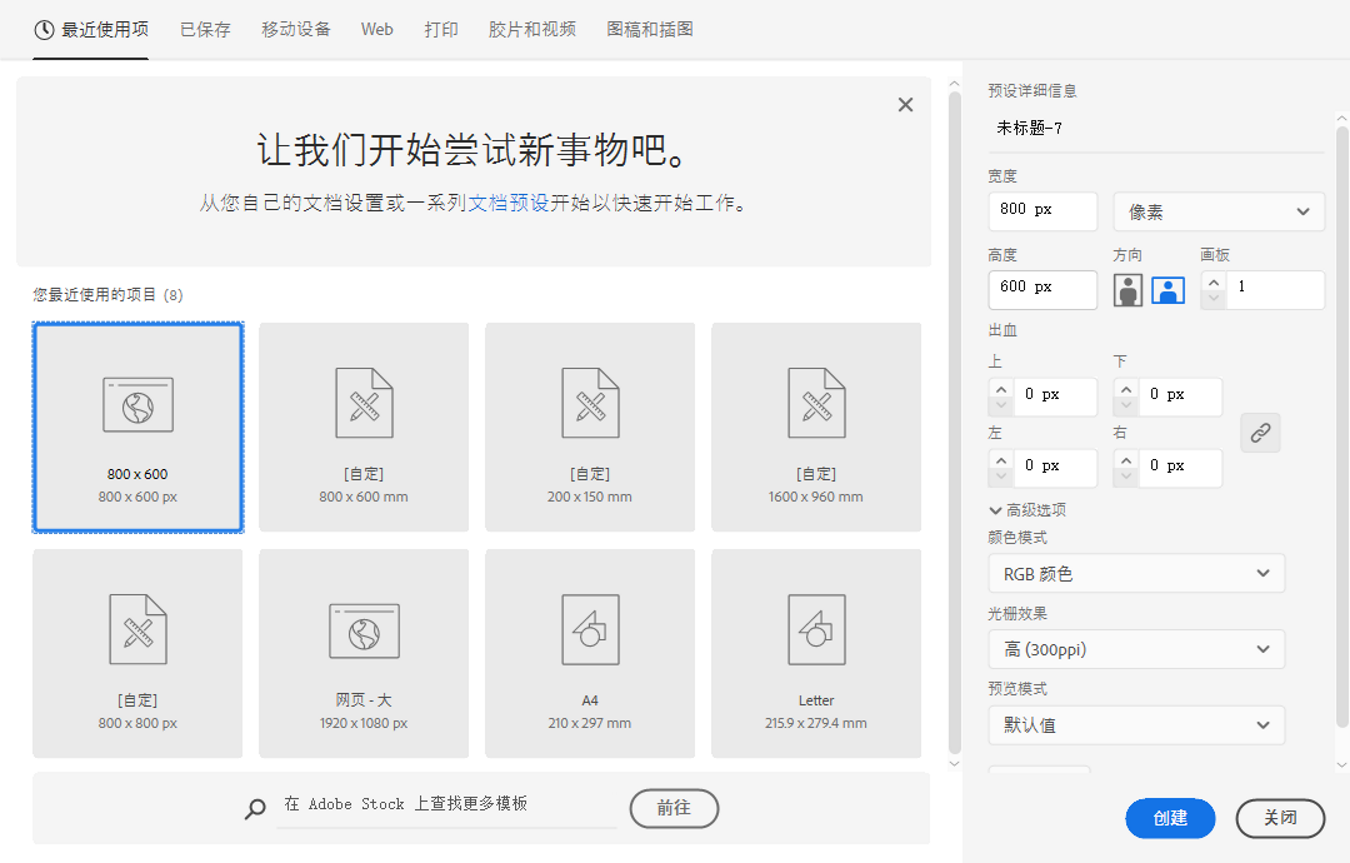Decrease the top (上) bleed value
The image size is (1350, 863).
tap(1001, 405)
